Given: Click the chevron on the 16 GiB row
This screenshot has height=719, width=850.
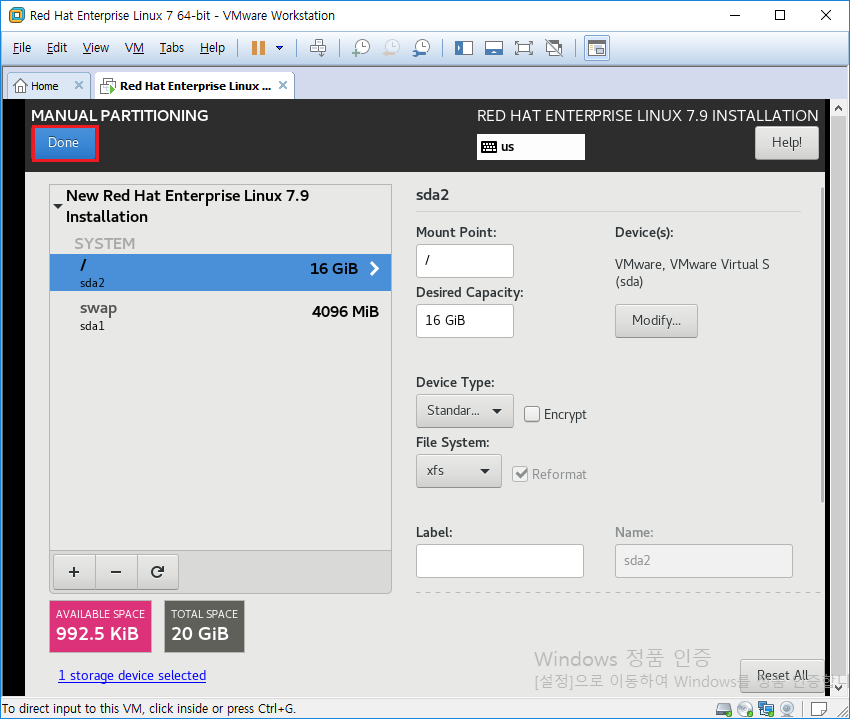Looking at the screenshot, I should pos(375,268).
